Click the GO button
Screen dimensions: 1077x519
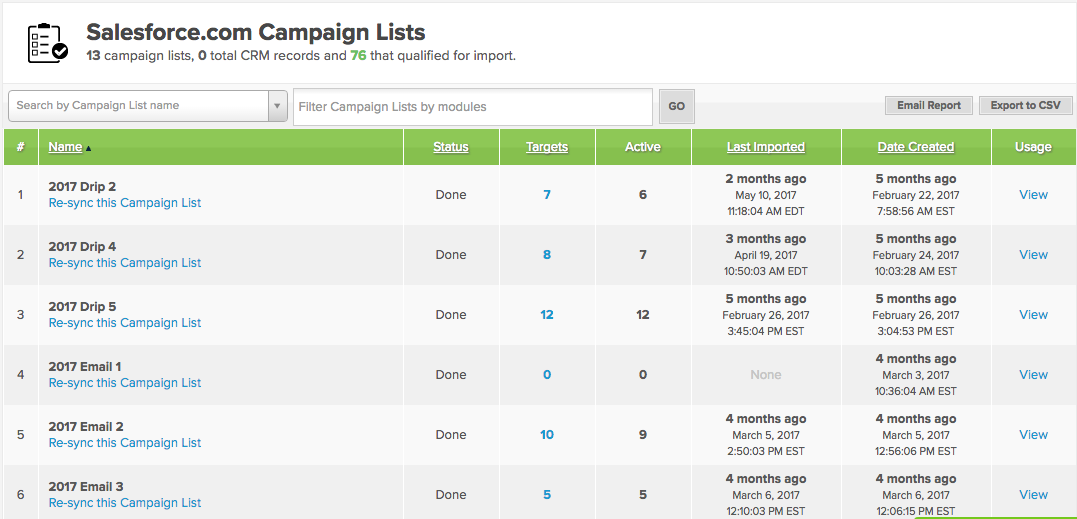pos(677,106)
